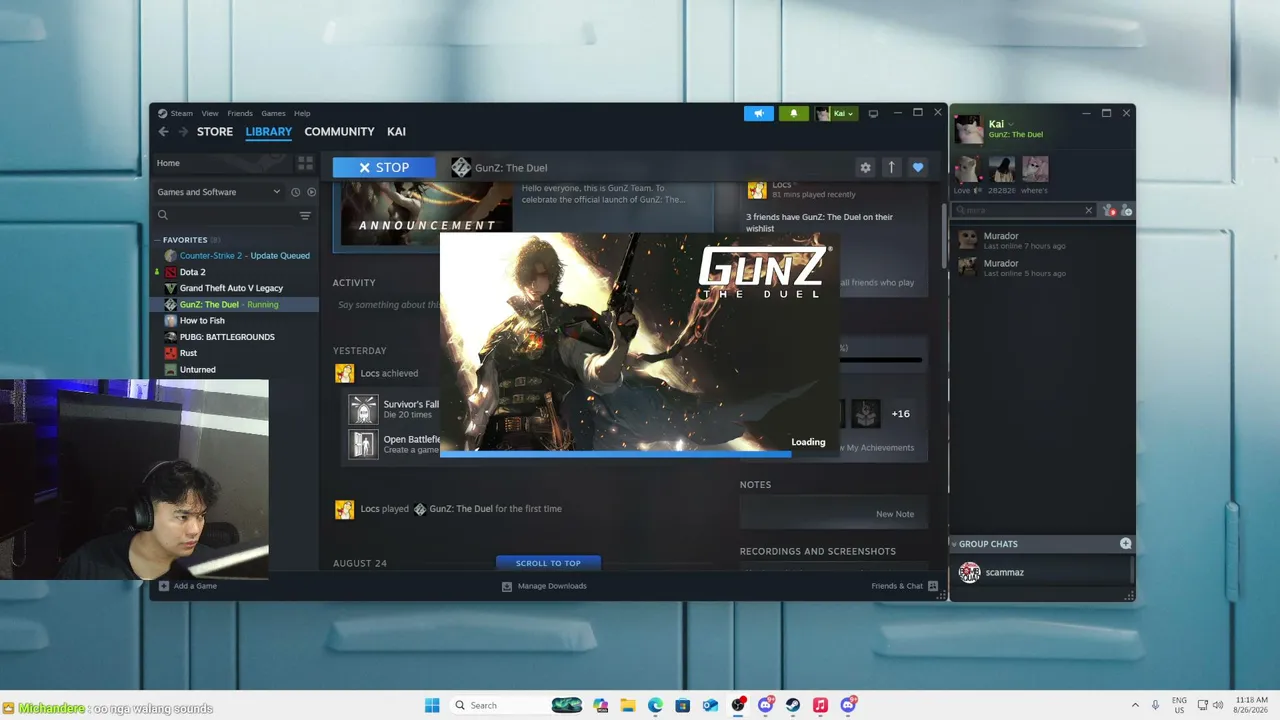Open Outlook from the taskbar
1280x720 pixels.
710,705
